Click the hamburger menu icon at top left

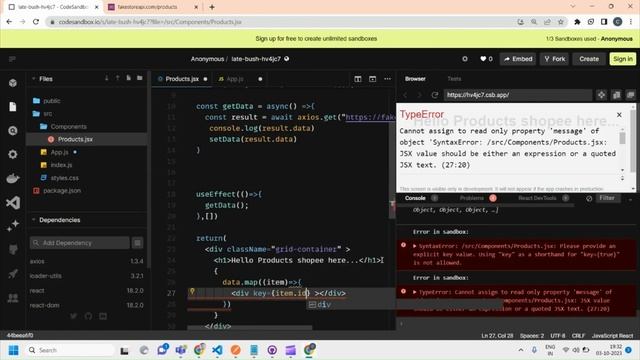pyautogui.click(x=12, y=59)
